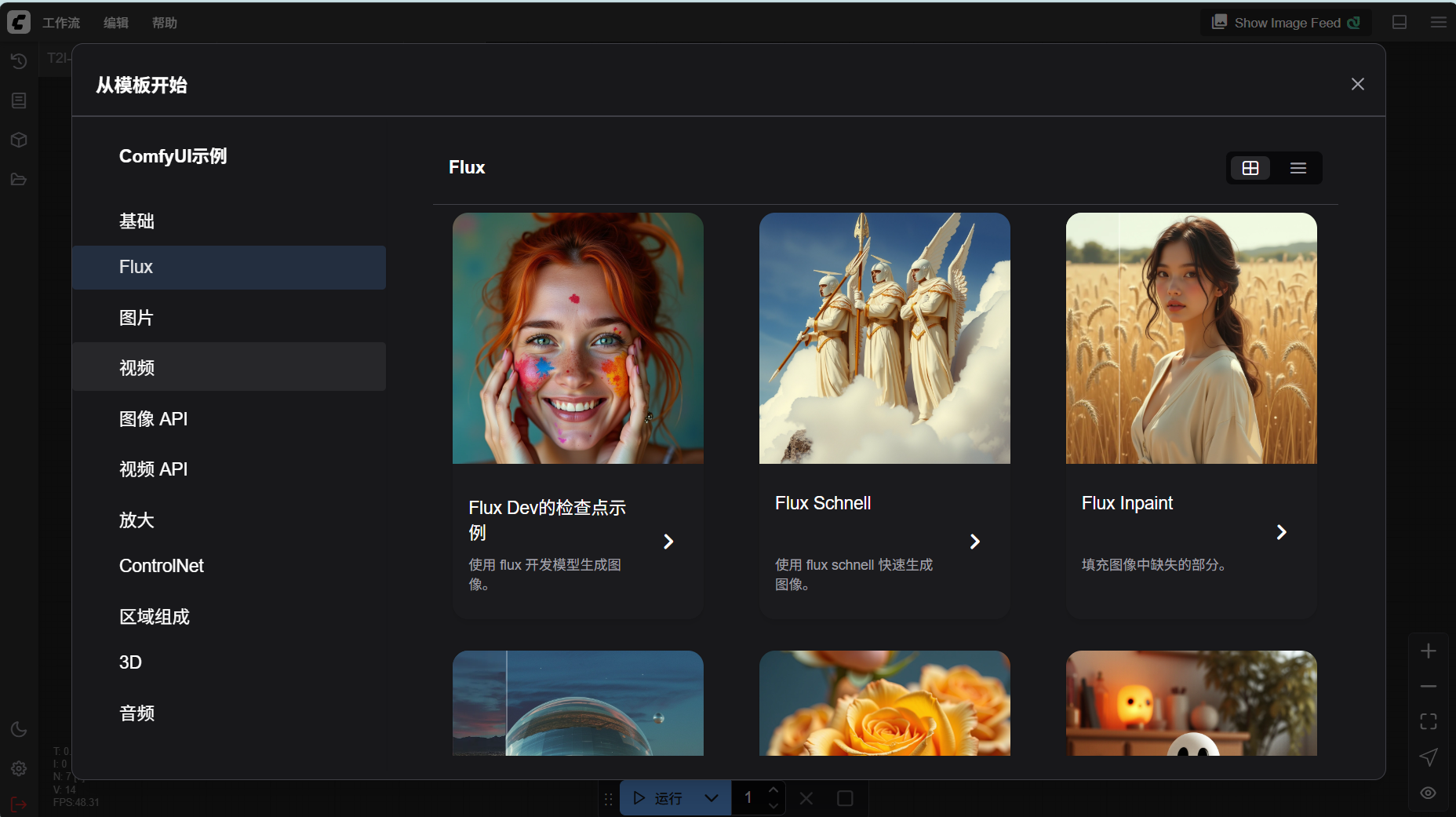Screen dimensions: 1456x817
Task: Select the 图片 template category
Action: (229, 318)
